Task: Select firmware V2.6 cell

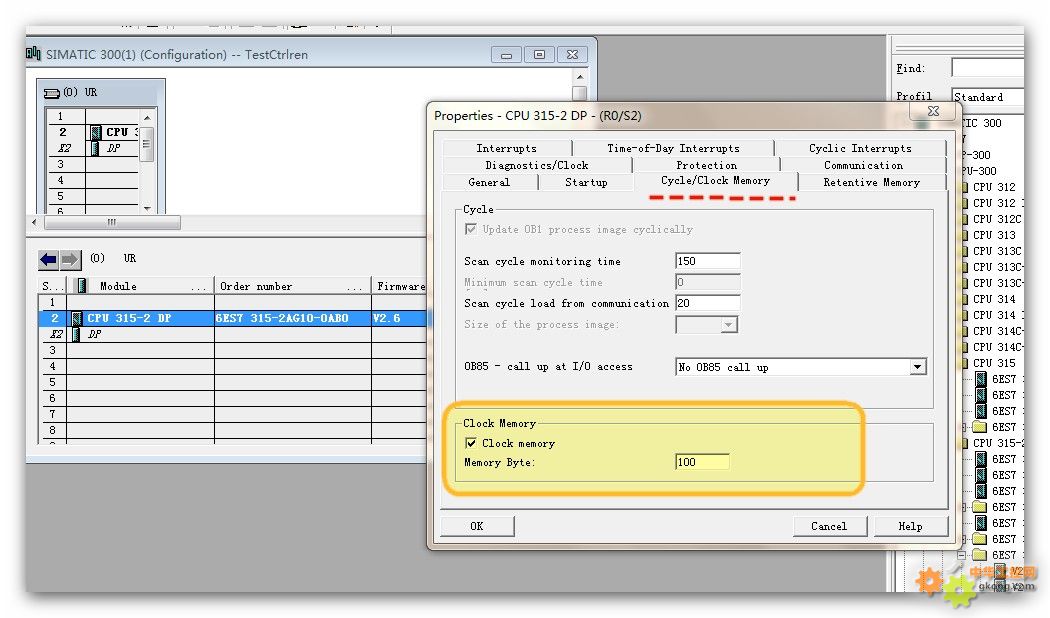Action: [398, 318]
